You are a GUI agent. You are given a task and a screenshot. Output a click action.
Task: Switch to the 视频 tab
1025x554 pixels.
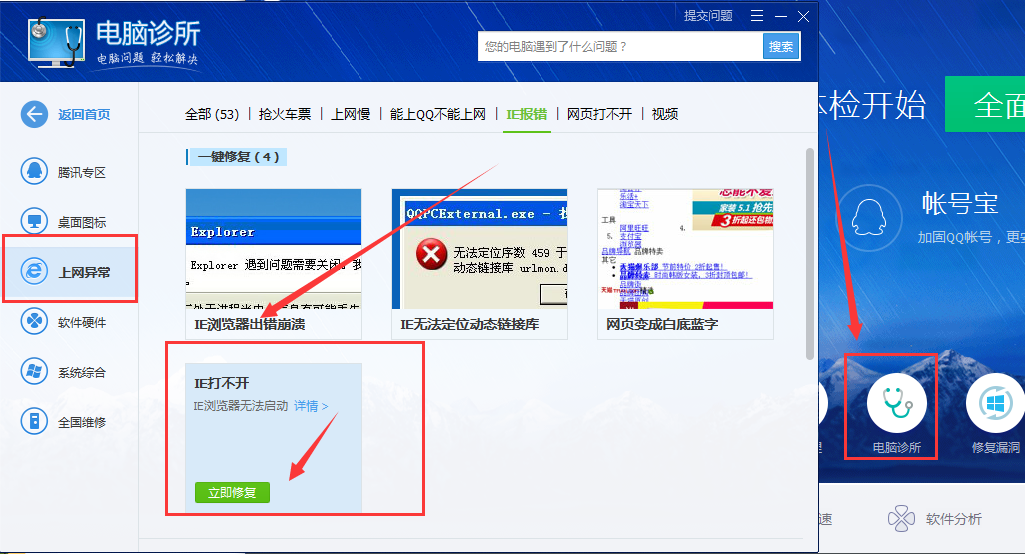point(665,114)
